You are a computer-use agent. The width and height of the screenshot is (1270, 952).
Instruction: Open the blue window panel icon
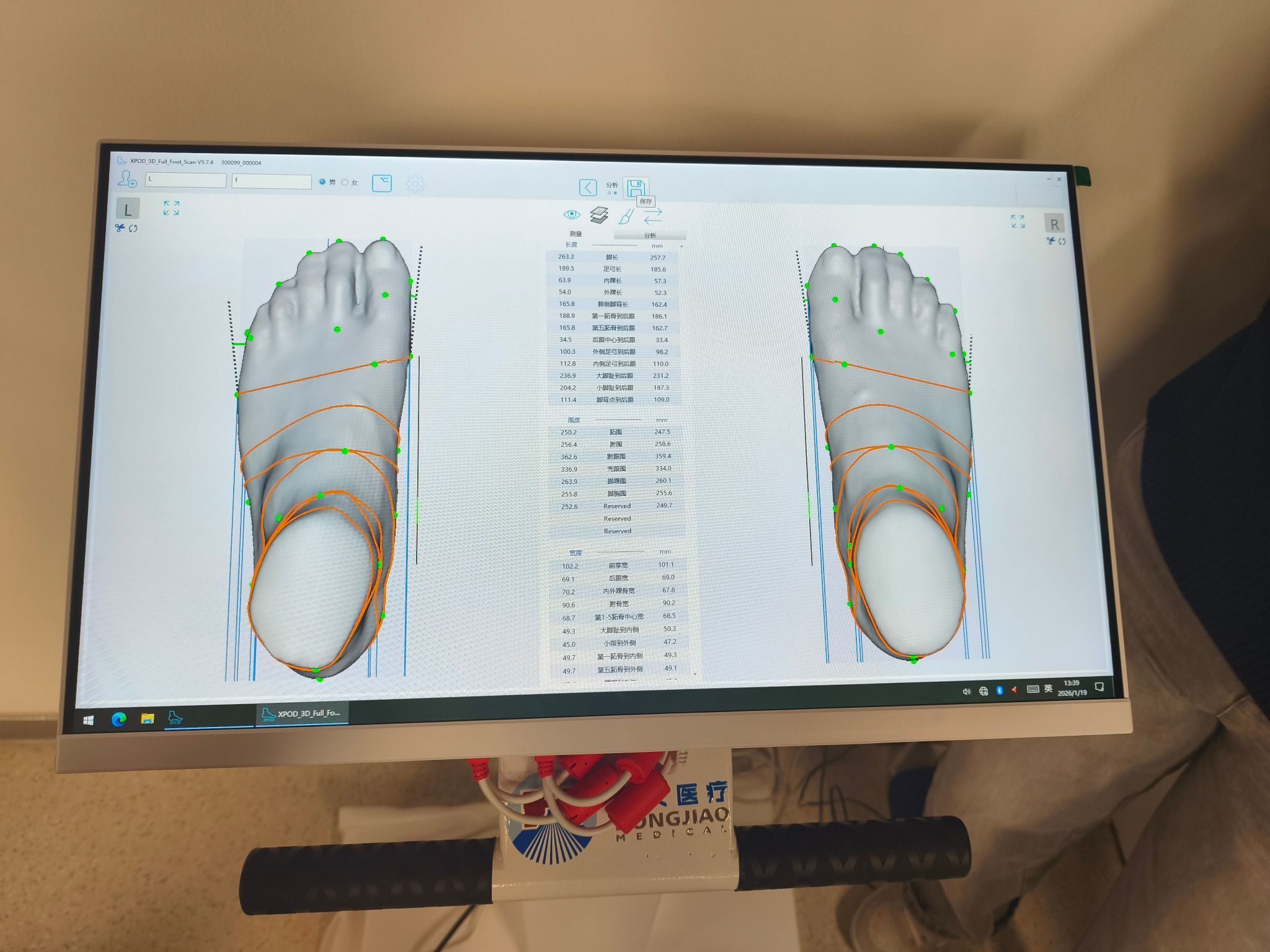[x=381, y=183]
